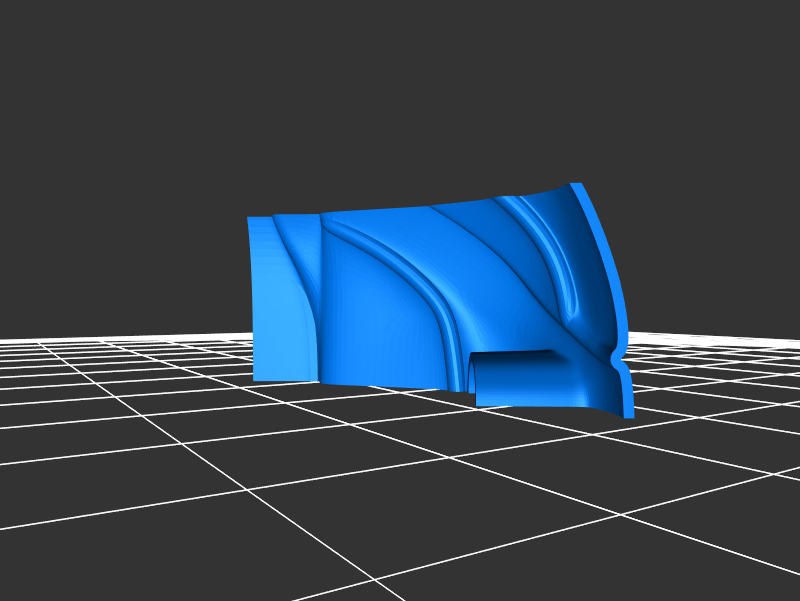Click the dark background in the top-left corner
Screen dimensions: 800x601
coord(40,40)
